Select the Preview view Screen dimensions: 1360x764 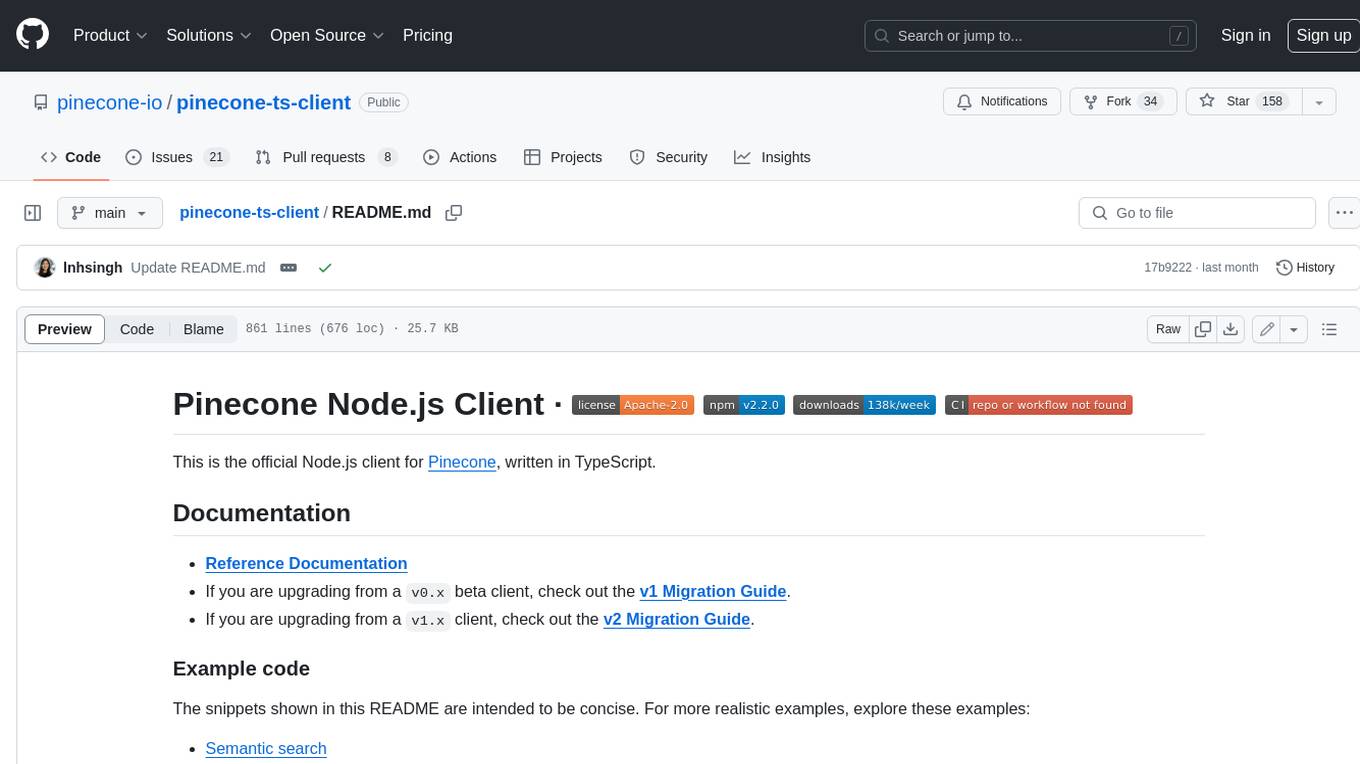click(x=65, y=329)
